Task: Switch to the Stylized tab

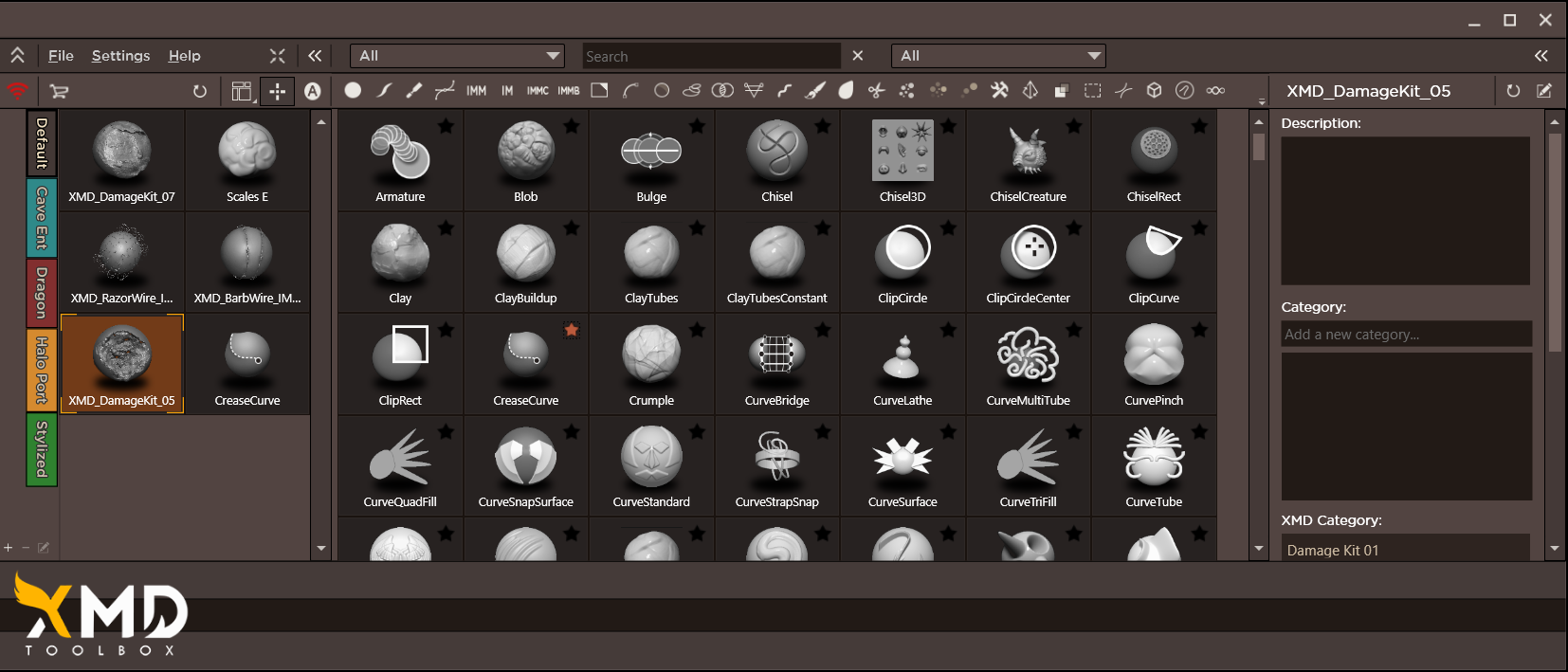Action: pyautogui.click(x=42, y=449)
